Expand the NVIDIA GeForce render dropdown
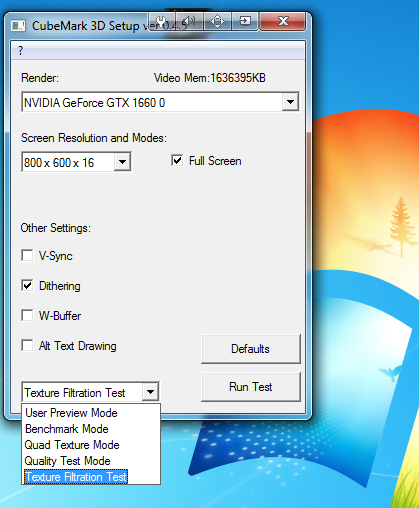 tap(290, 102)
